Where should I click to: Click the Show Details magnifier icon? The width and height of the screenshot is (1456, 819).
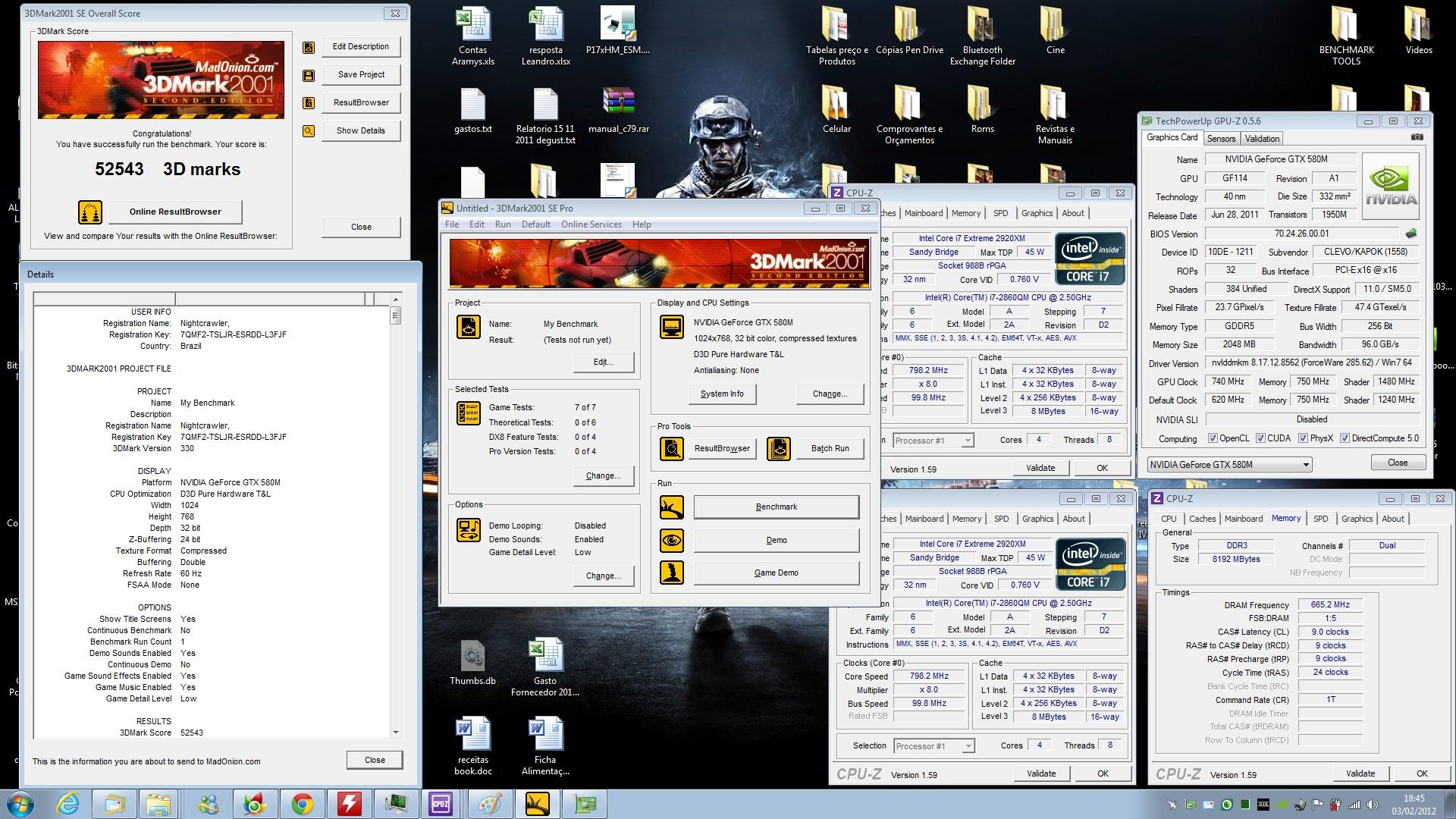(x=309, y=131)
